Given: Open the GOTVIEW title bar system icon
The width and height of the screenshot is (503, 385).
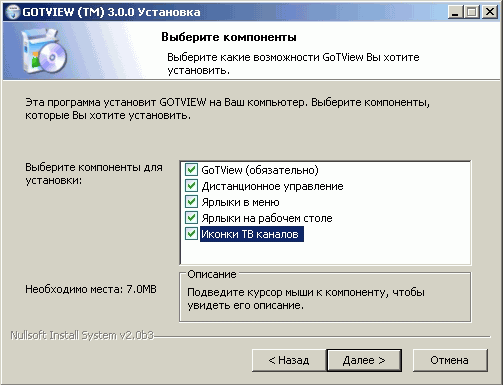Looking at the screenshot, I should pyautogui.click(x=13, y=12).
